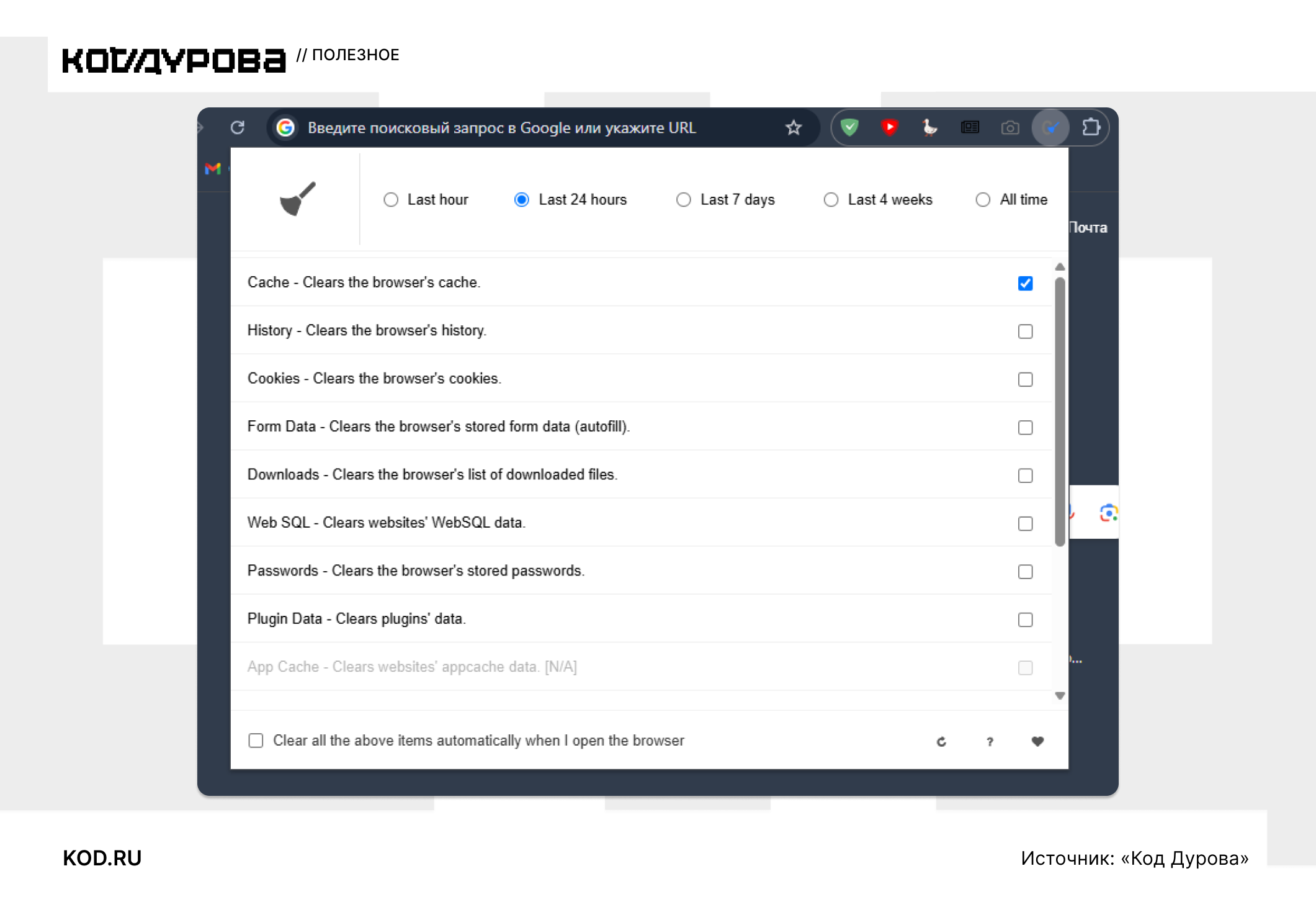
Task: Select the All time option
Action: coord(983,200)
